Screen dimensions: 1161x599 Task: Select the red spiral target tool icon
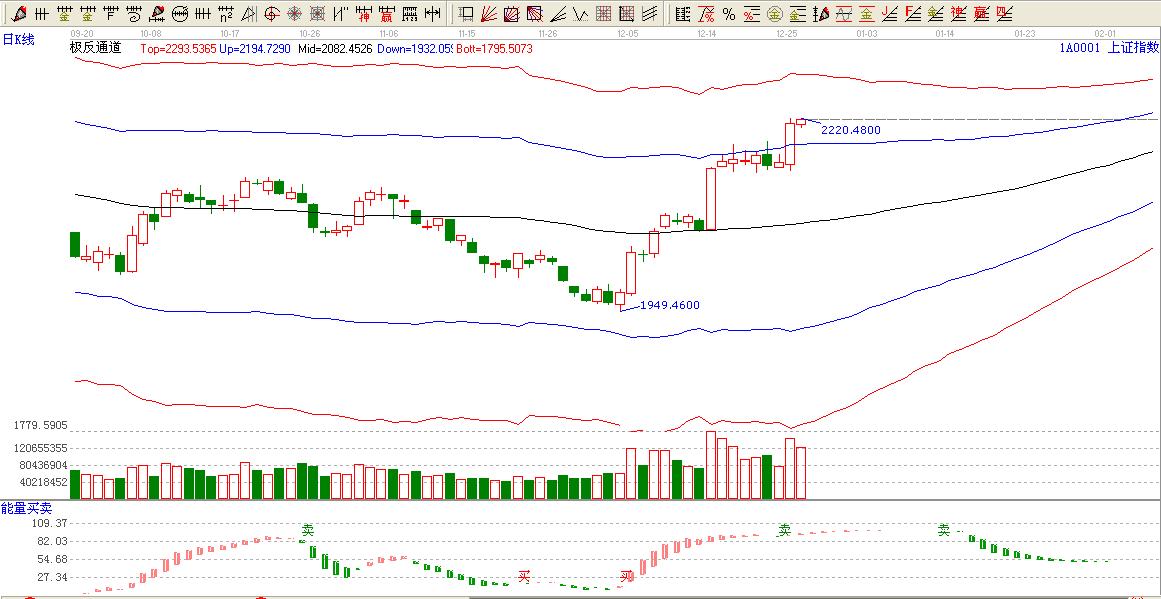[271, 14]
